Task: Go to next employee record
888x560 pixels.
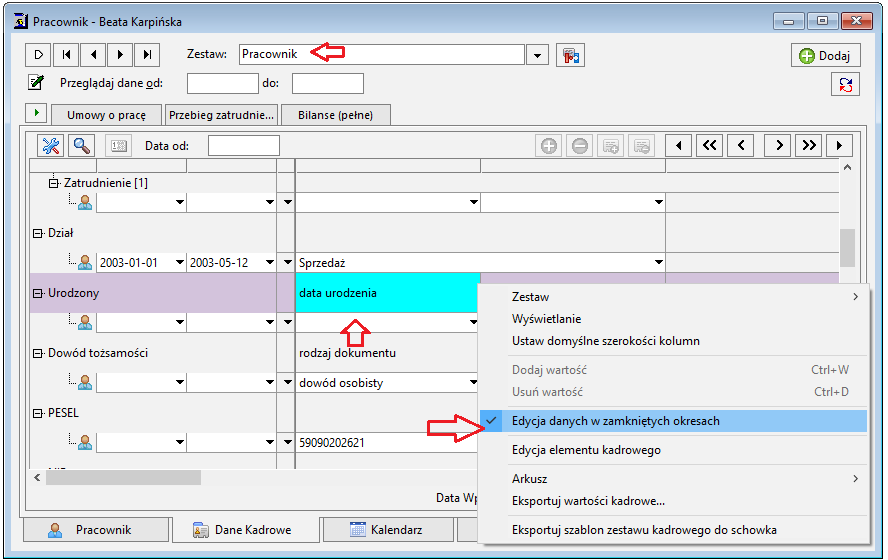Action: (x=120, y=55)
